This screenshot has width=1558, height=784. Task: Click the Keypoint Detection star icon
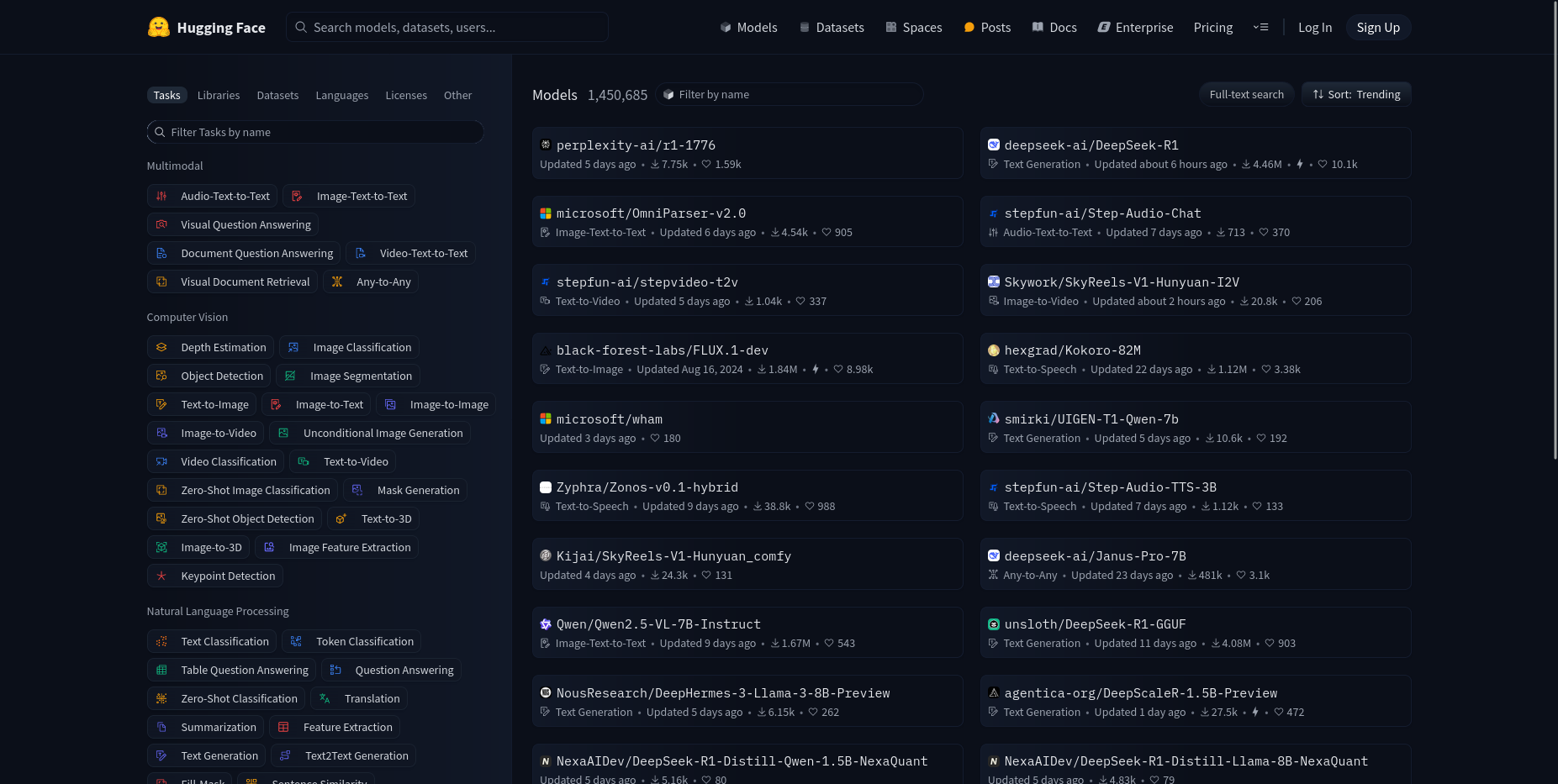[161, 576]
